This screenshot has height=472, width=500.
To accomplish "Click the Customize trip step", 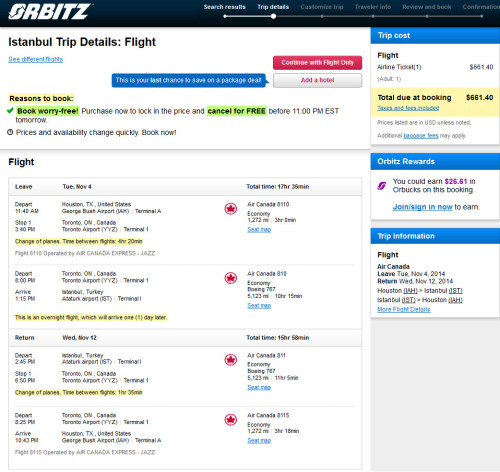I will (x=322, y=7).
